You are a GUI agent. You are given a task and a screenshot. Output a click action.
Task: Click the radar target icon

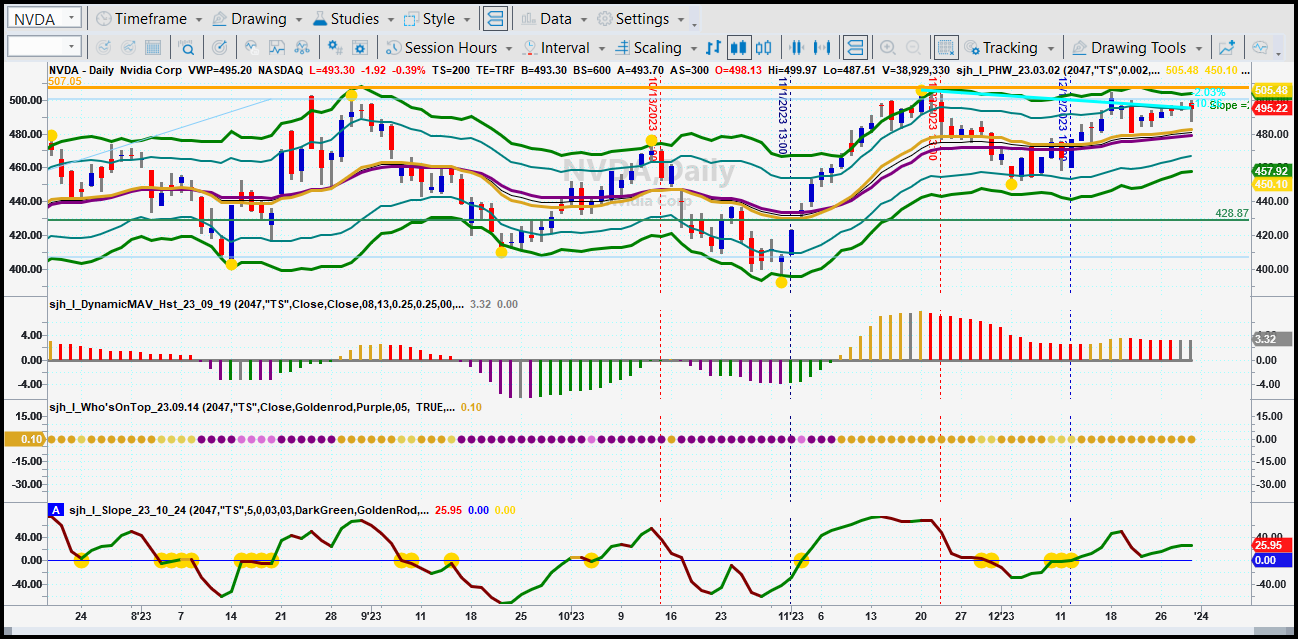click(220, 48)
